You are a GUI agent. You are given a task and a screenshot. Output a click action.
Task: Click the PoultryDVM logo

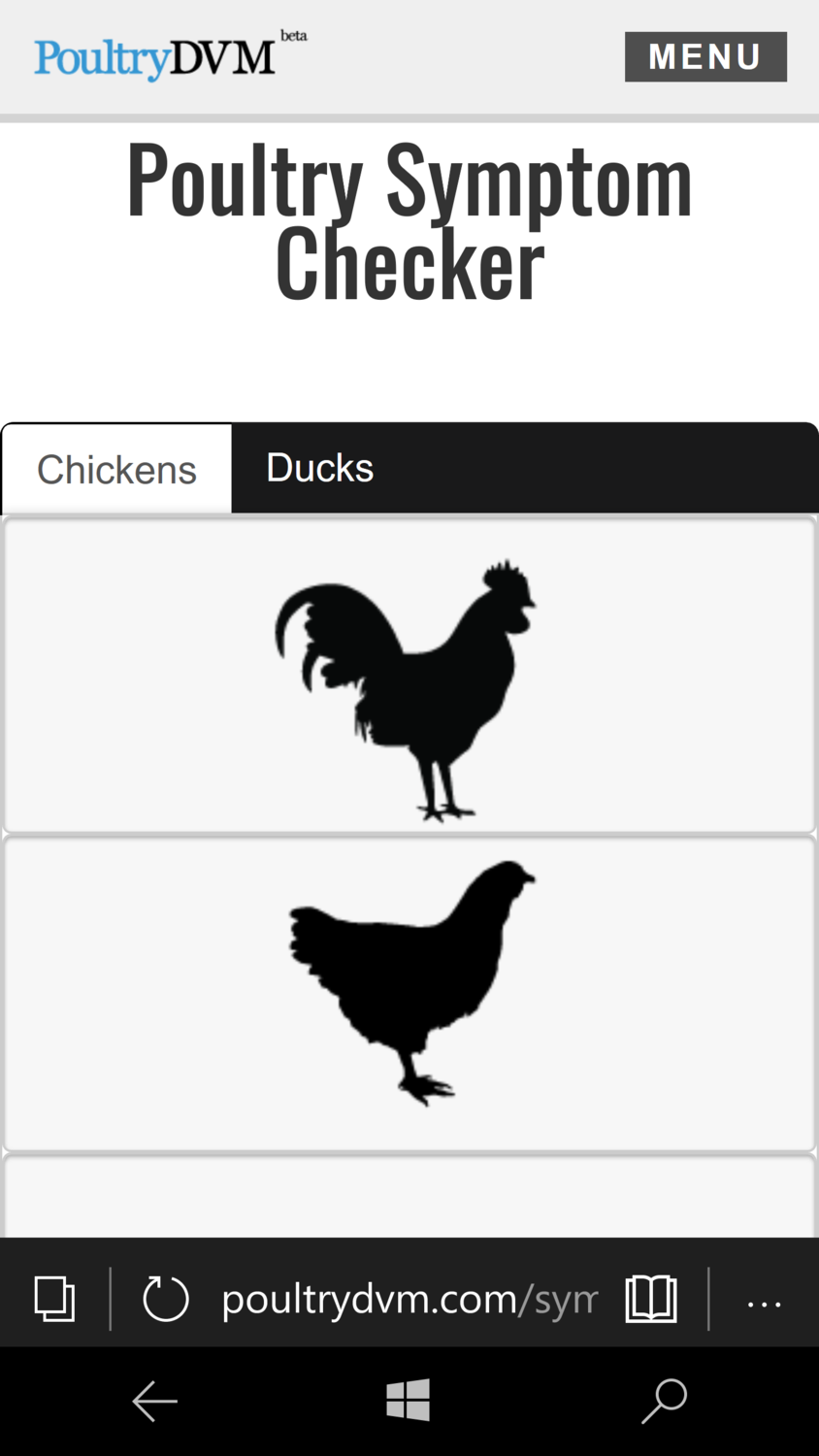point(155,58)
